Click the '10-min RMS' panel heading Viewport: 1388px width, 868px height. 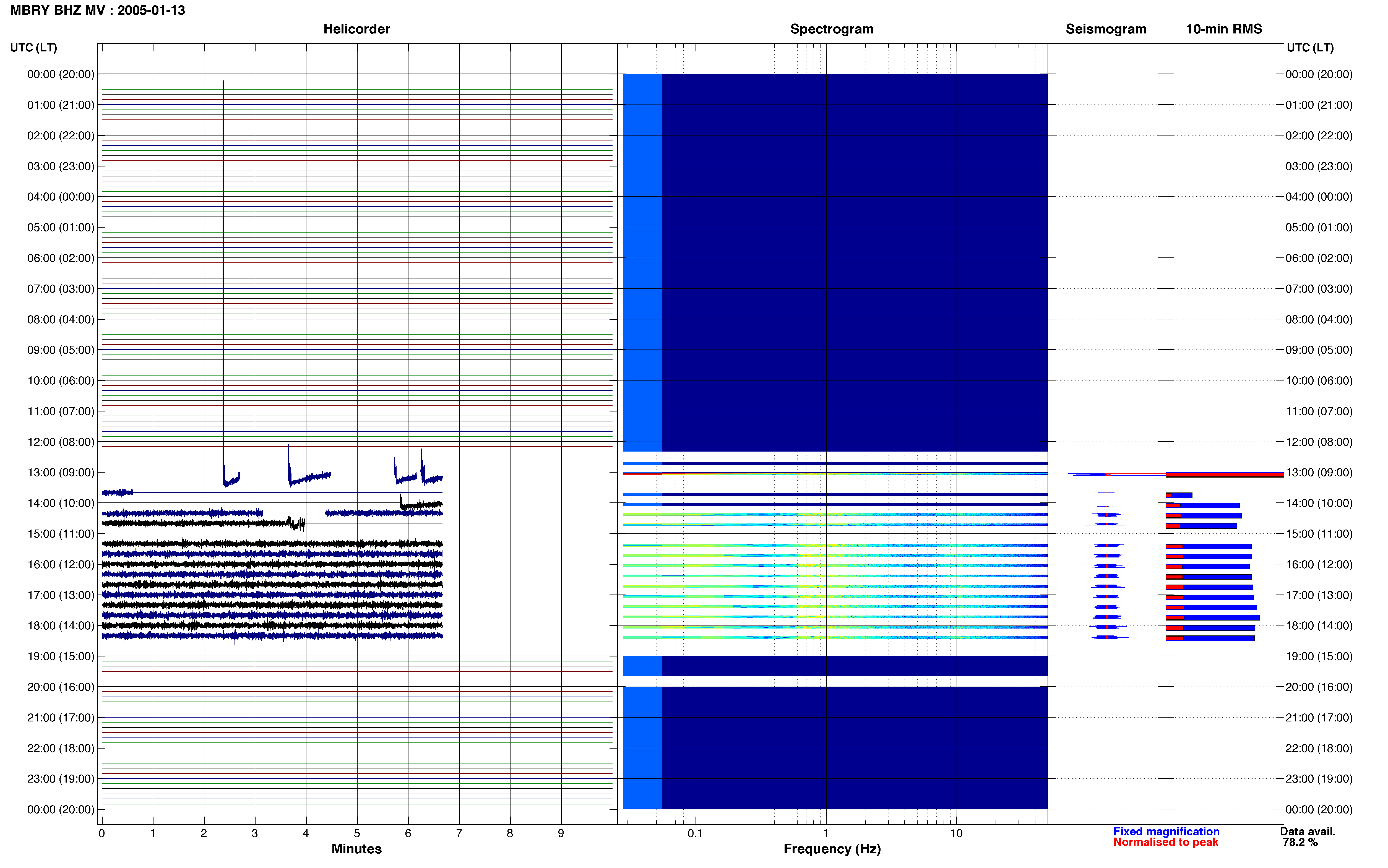pos(1224,29)
